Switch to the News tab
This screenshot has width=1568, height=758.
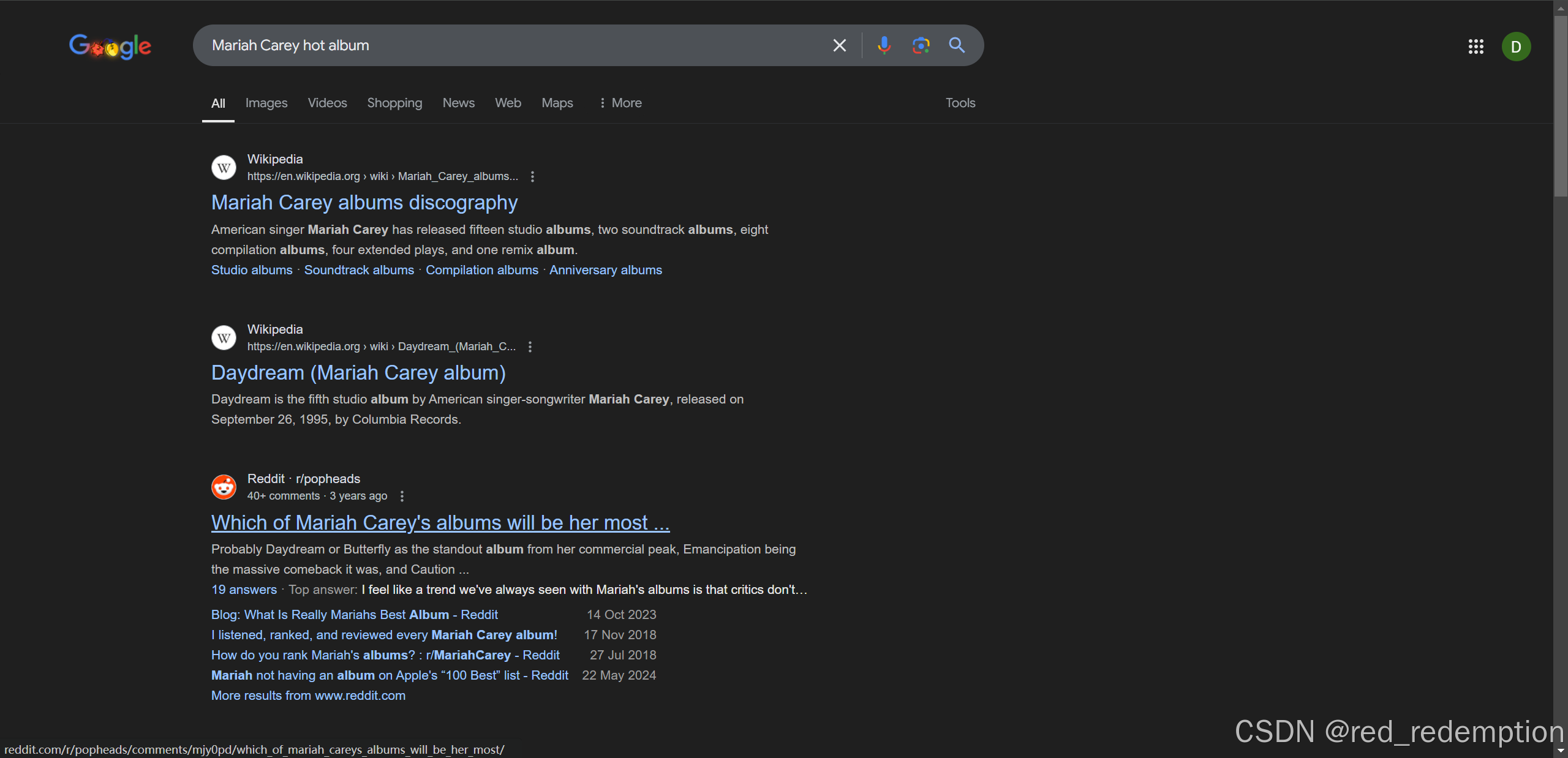[458, 103]
